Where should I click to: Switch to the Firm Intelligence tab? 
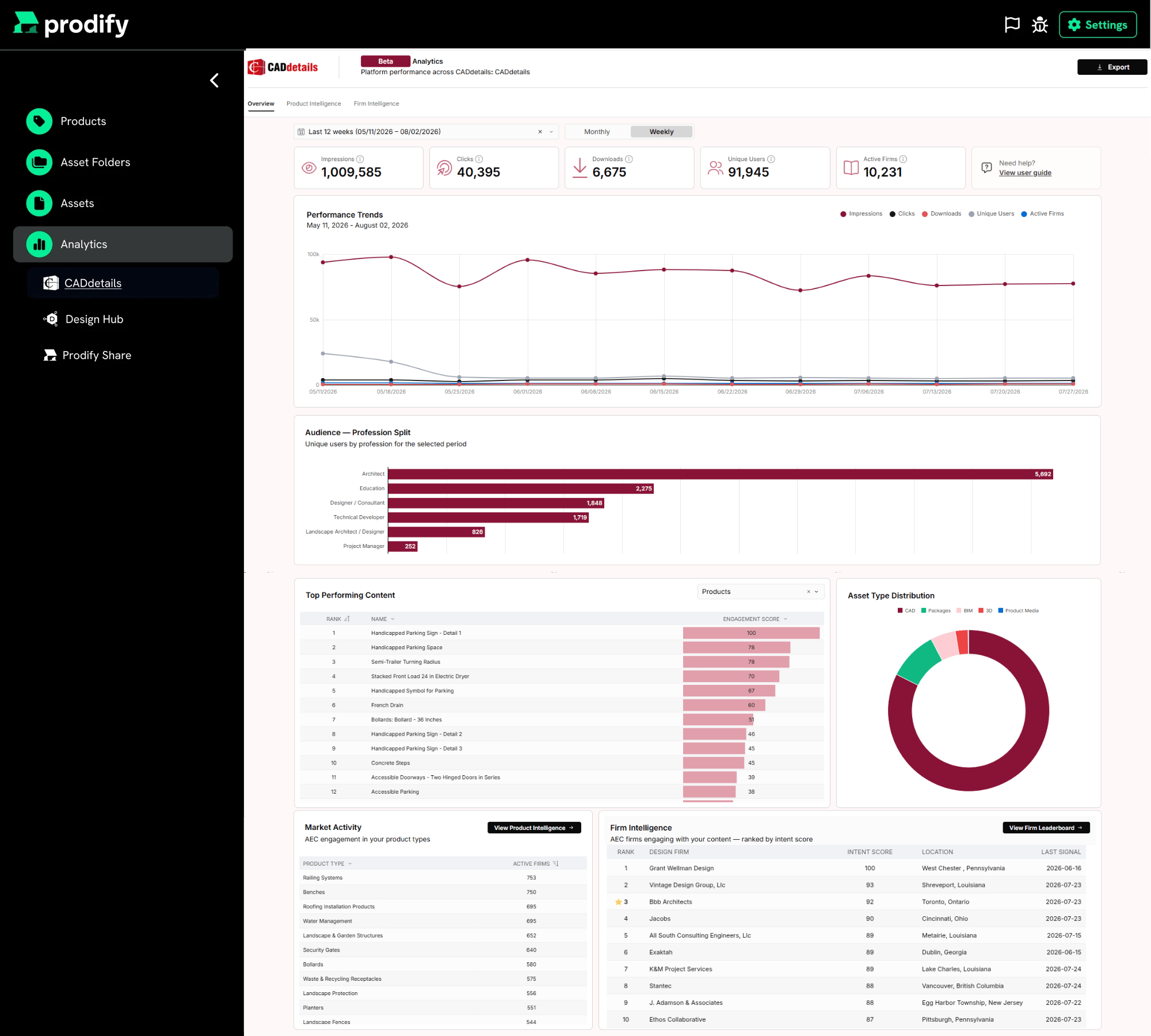point(376,104)
